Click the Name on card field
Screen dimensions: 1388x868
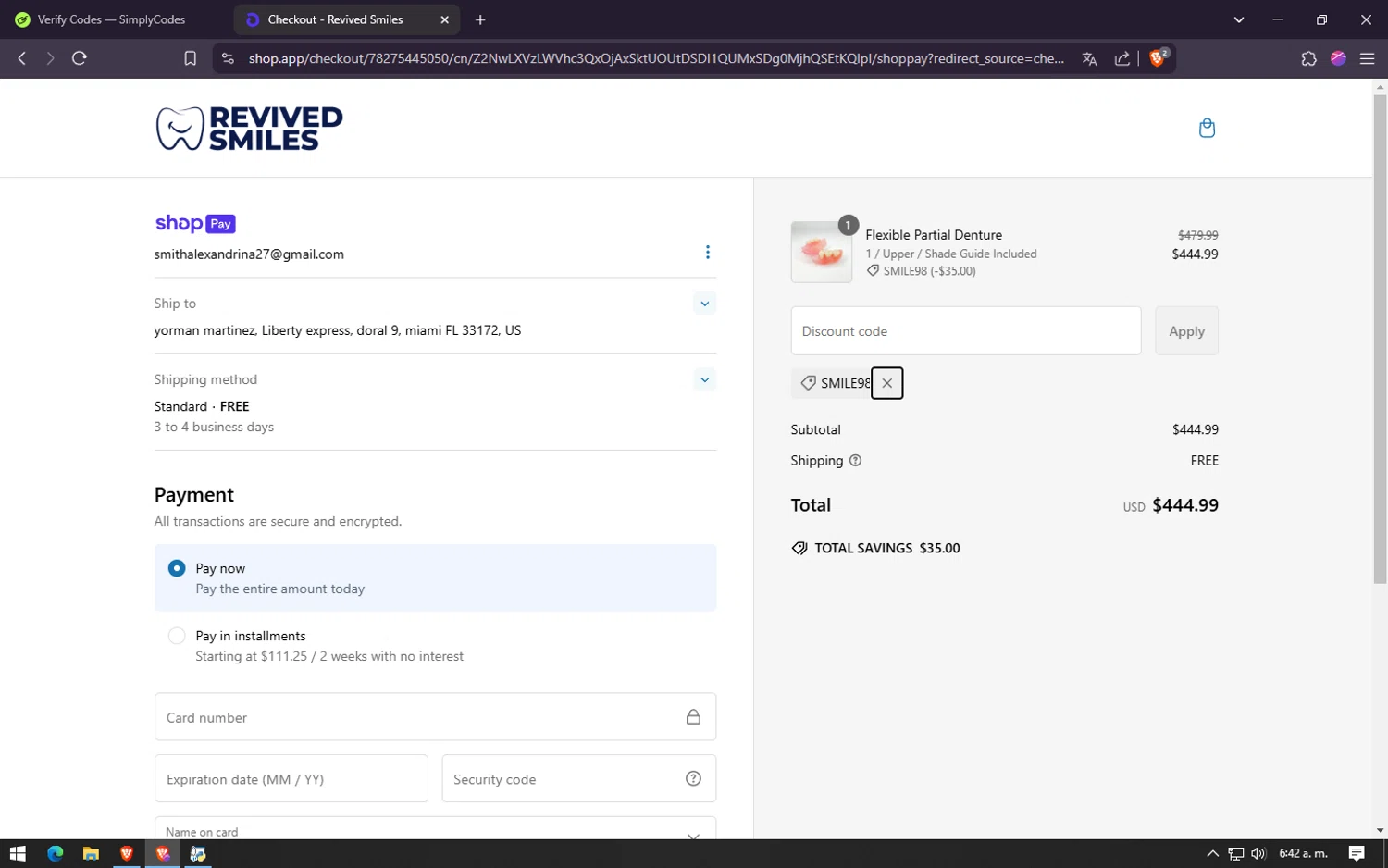click(435, 828)
